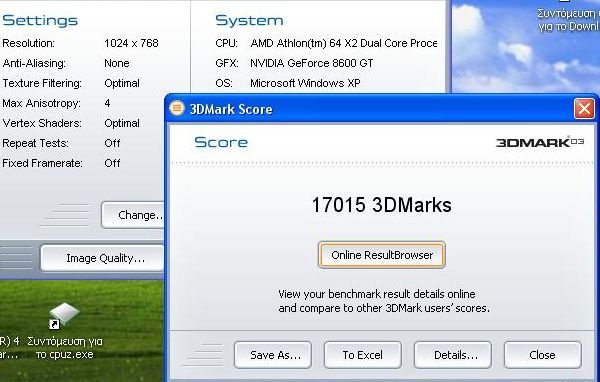Click the Max Anisotropy value 4
The image size is (600, 382).
pyautogui.click(x=107, y=103)
